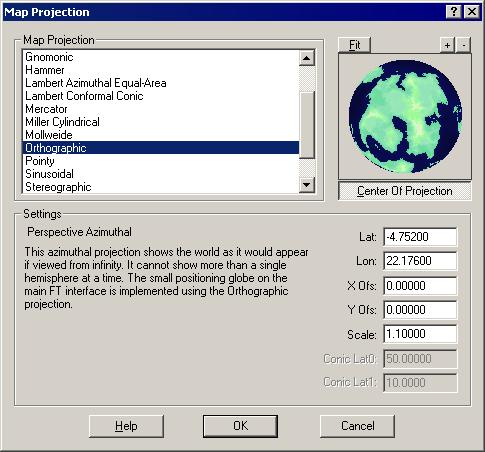Click into the Lat input field
The image size is (485, 452).
(420, 237)
